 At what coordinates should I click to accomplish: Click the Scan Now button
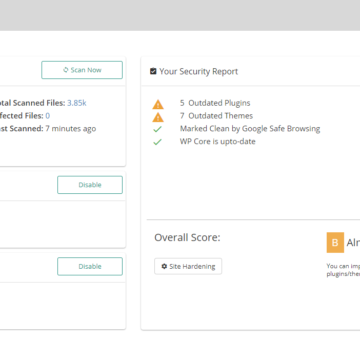[82, 70]
